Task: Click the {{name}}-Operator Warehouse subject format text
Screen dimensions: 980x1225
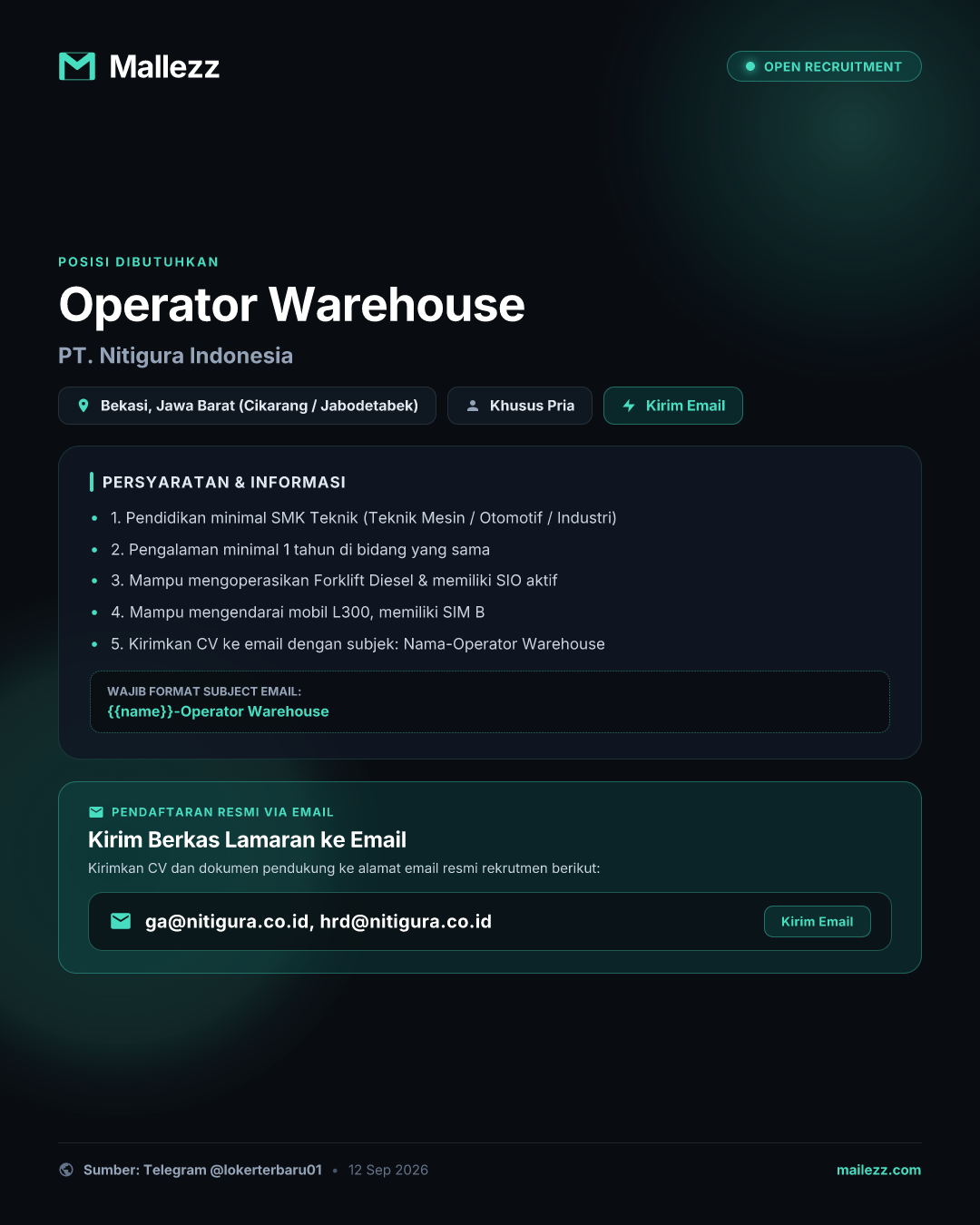Action: (218, 711)
